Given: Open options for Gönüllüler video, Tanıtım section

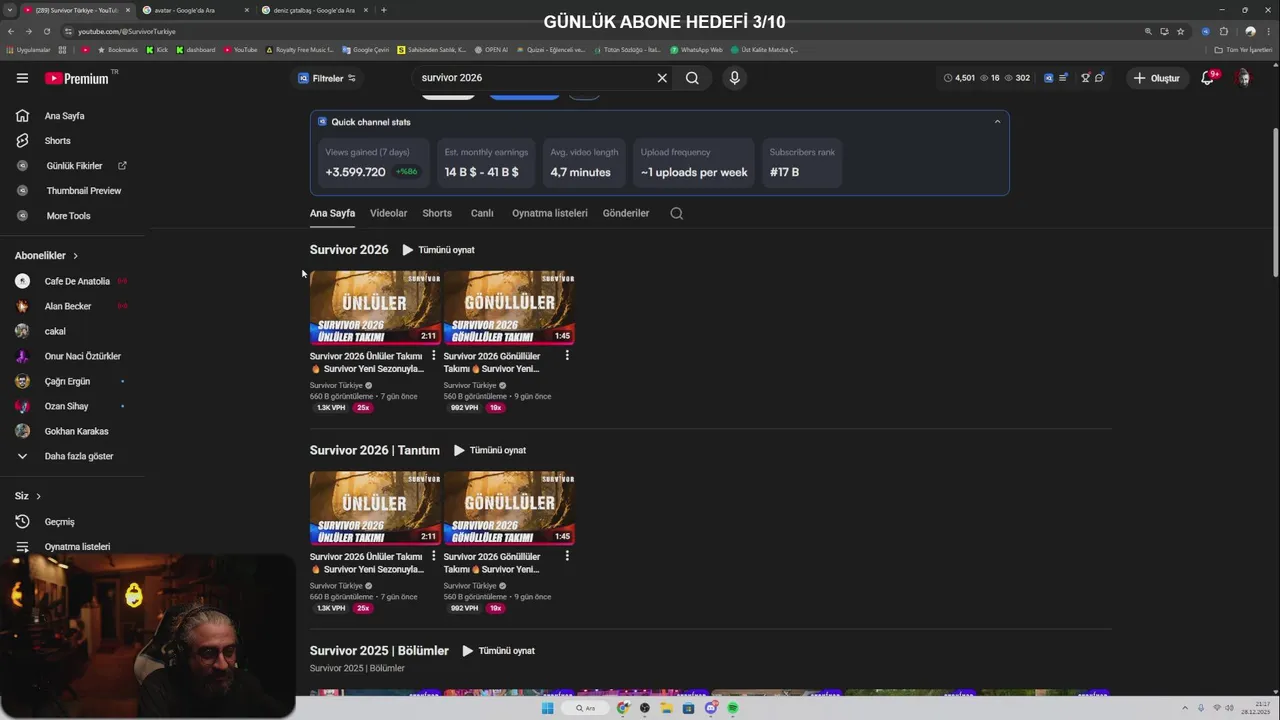Looking at the screenshot, I should (567, 556).
